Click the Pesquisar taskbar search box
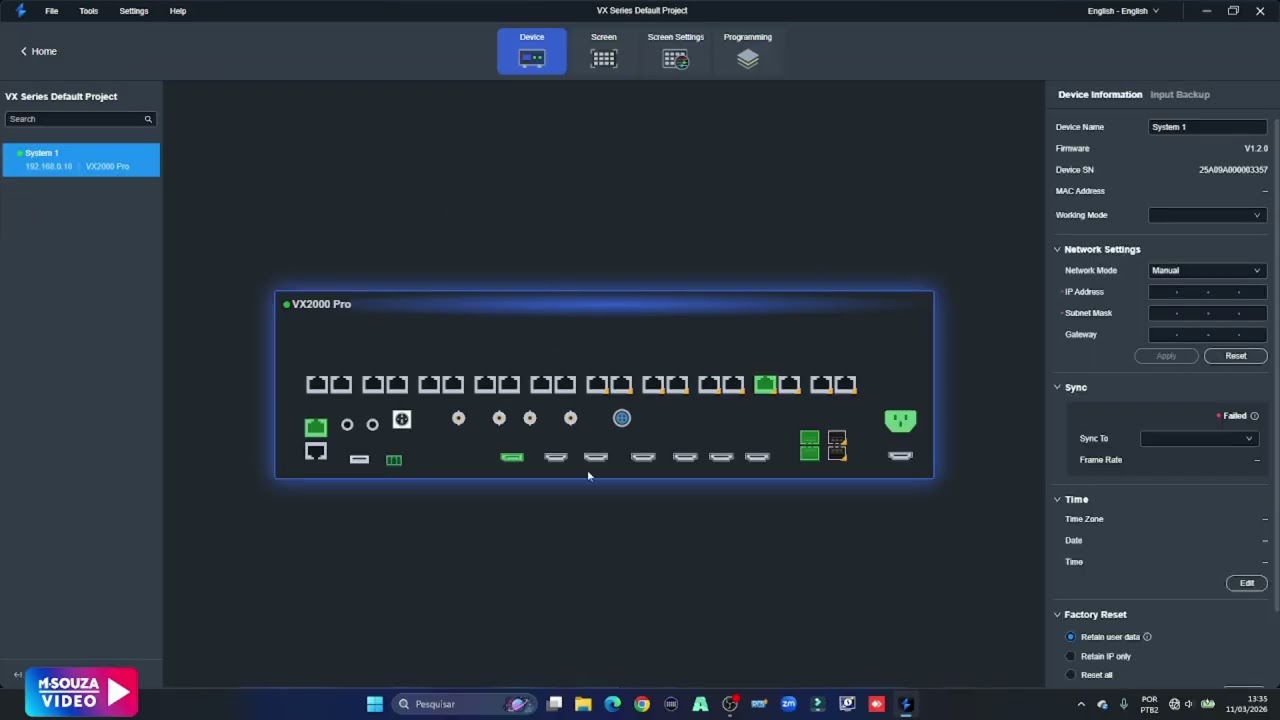Screen dimensions: 1280x720 [x=465, y=704]
